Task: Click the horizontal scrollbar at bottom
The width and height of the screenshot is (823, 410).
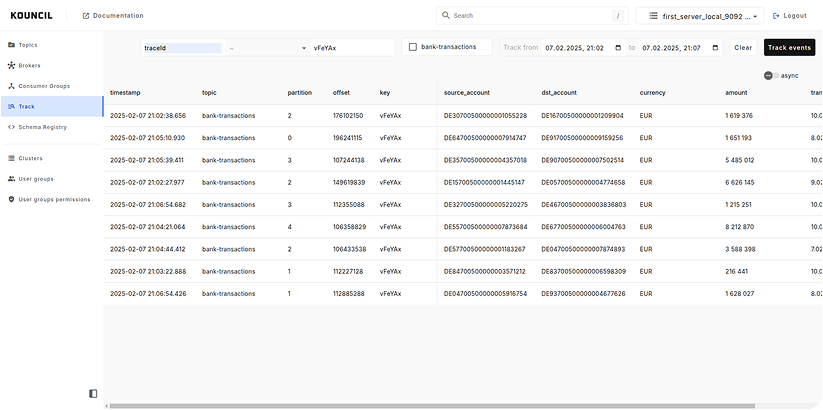Action: [430, 406]
